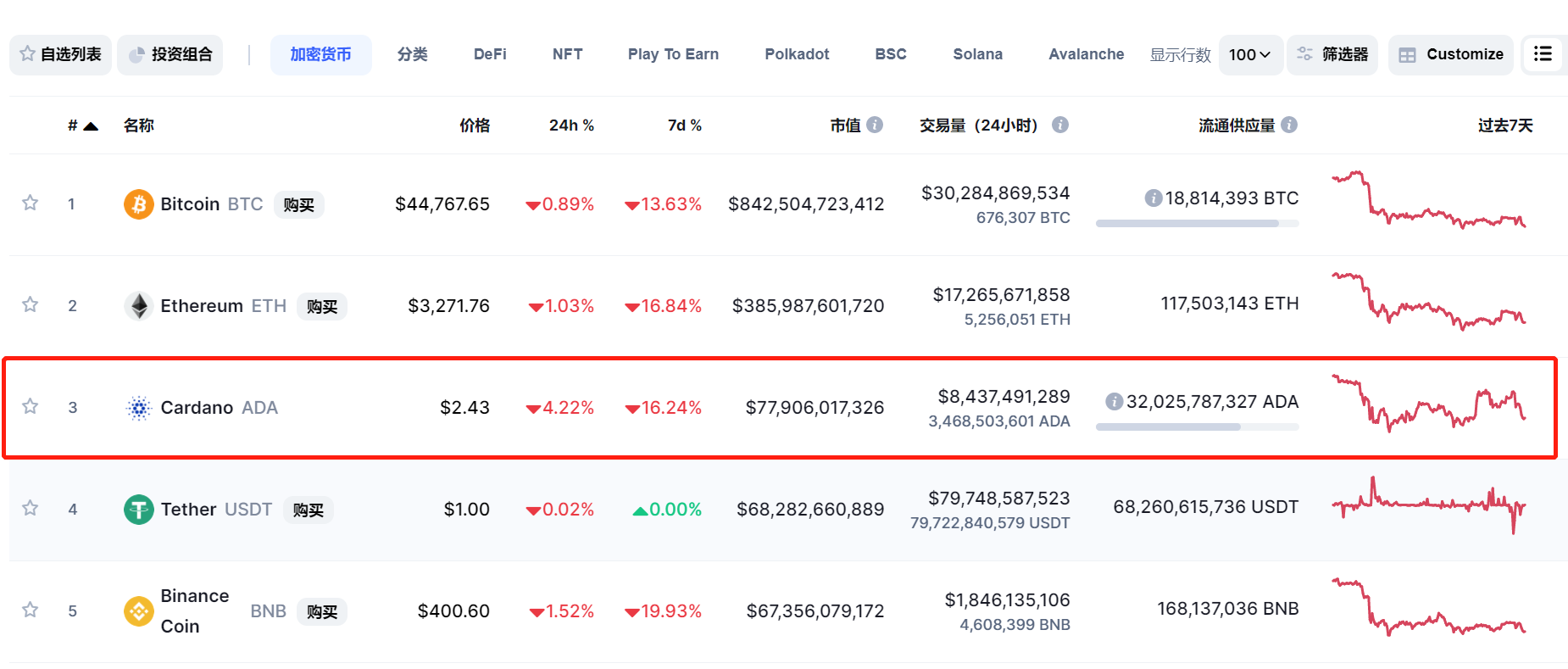Image resolution: width=1568 pixels, height=669 pixels.
Task: Open the 投资组合 portfolio
Action: point(170,55)
